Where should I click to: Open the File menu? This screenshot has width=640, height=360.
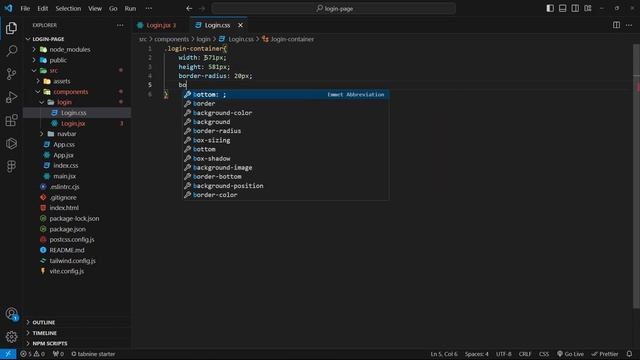(x=25, y=8)
